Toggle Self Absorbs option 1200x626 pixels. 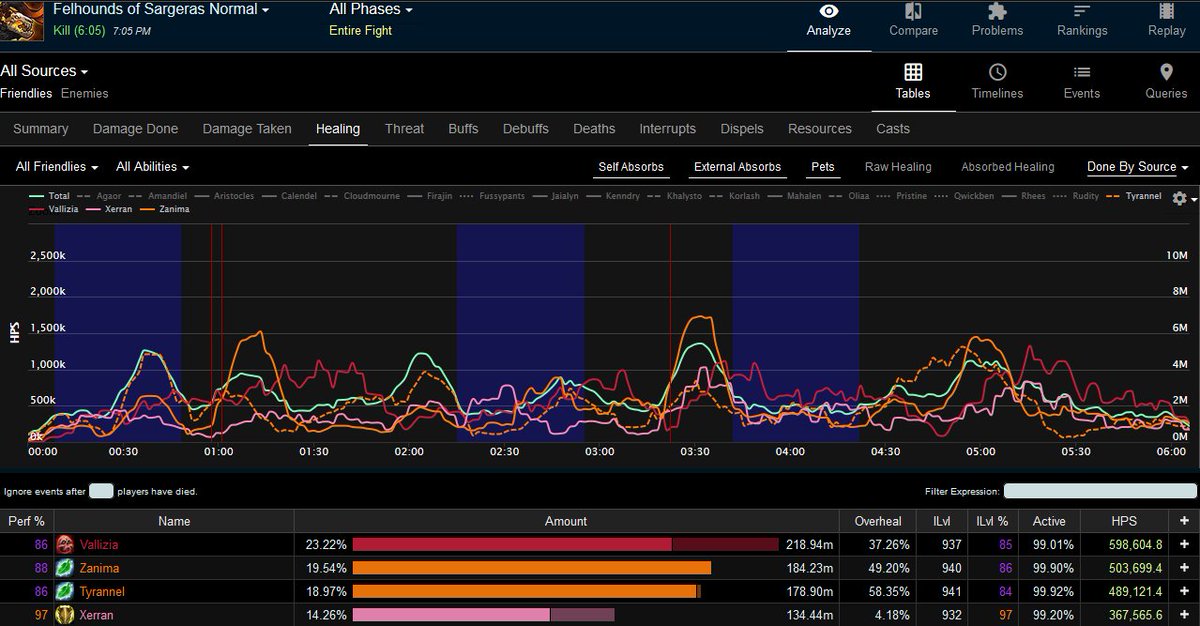pos(631,167)
